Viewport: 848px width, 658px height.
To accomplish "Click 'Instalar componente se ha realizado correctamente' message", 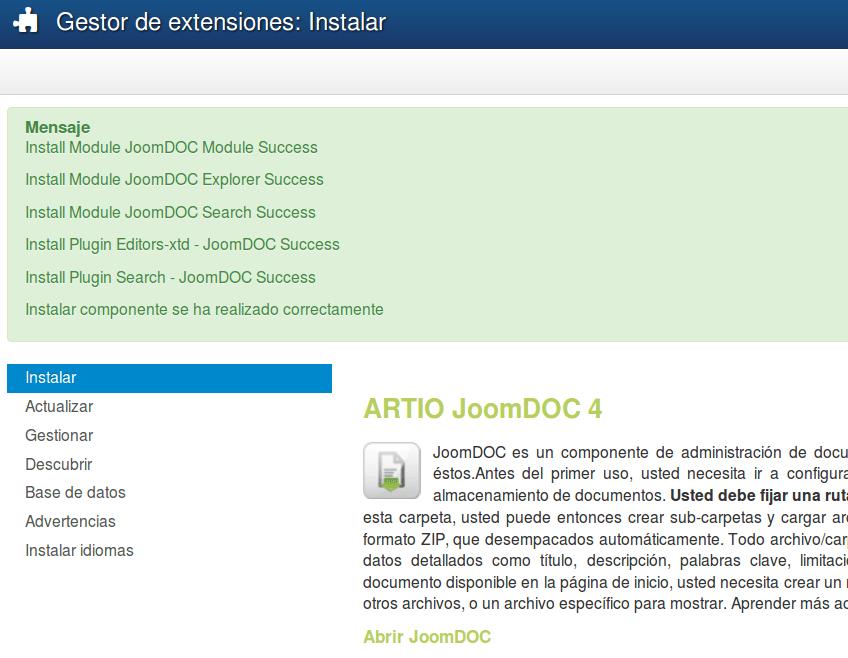I will click(x=204, y=309).
